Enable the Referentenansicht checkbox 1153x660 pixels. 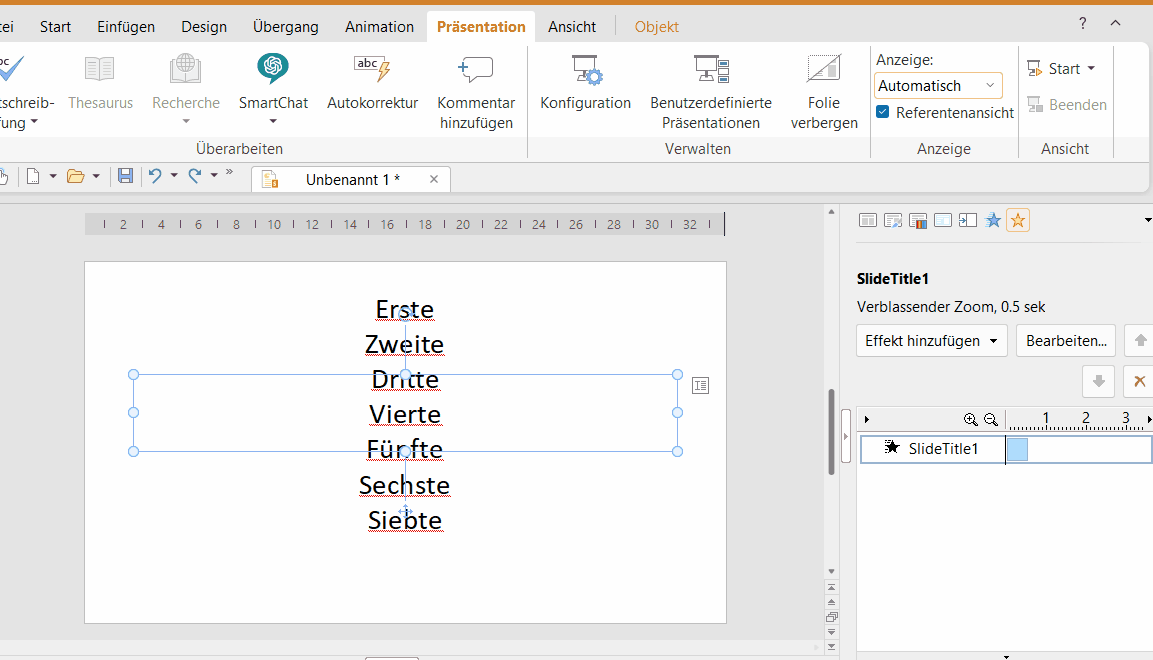click(882, 113)
